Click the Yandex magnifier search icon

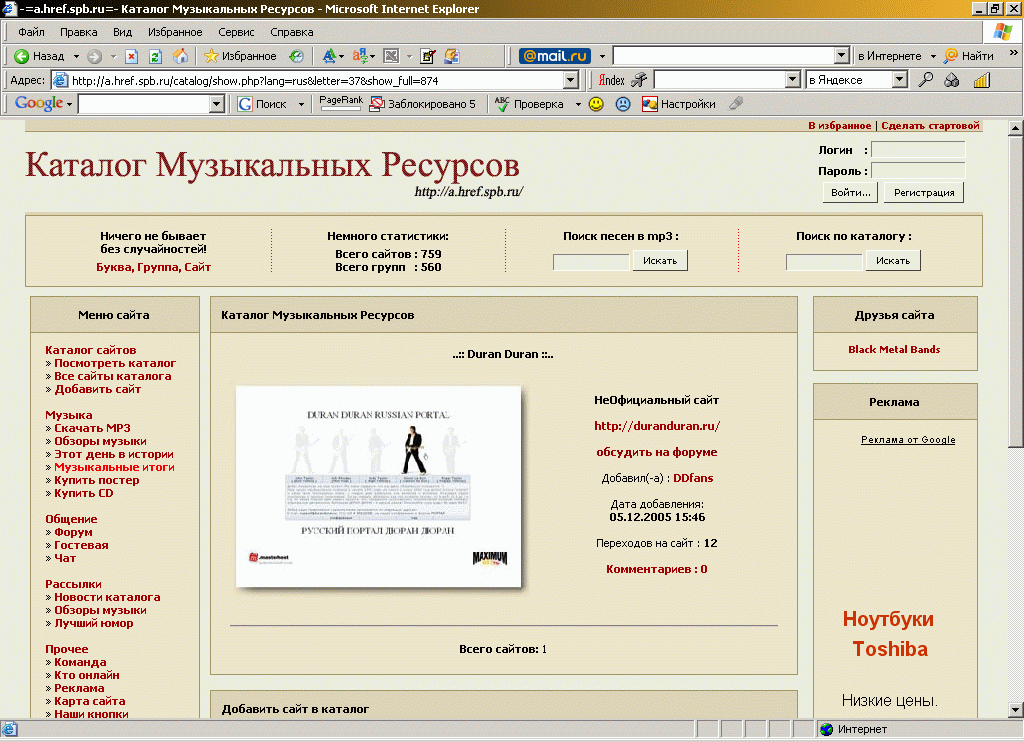(926, 80)
